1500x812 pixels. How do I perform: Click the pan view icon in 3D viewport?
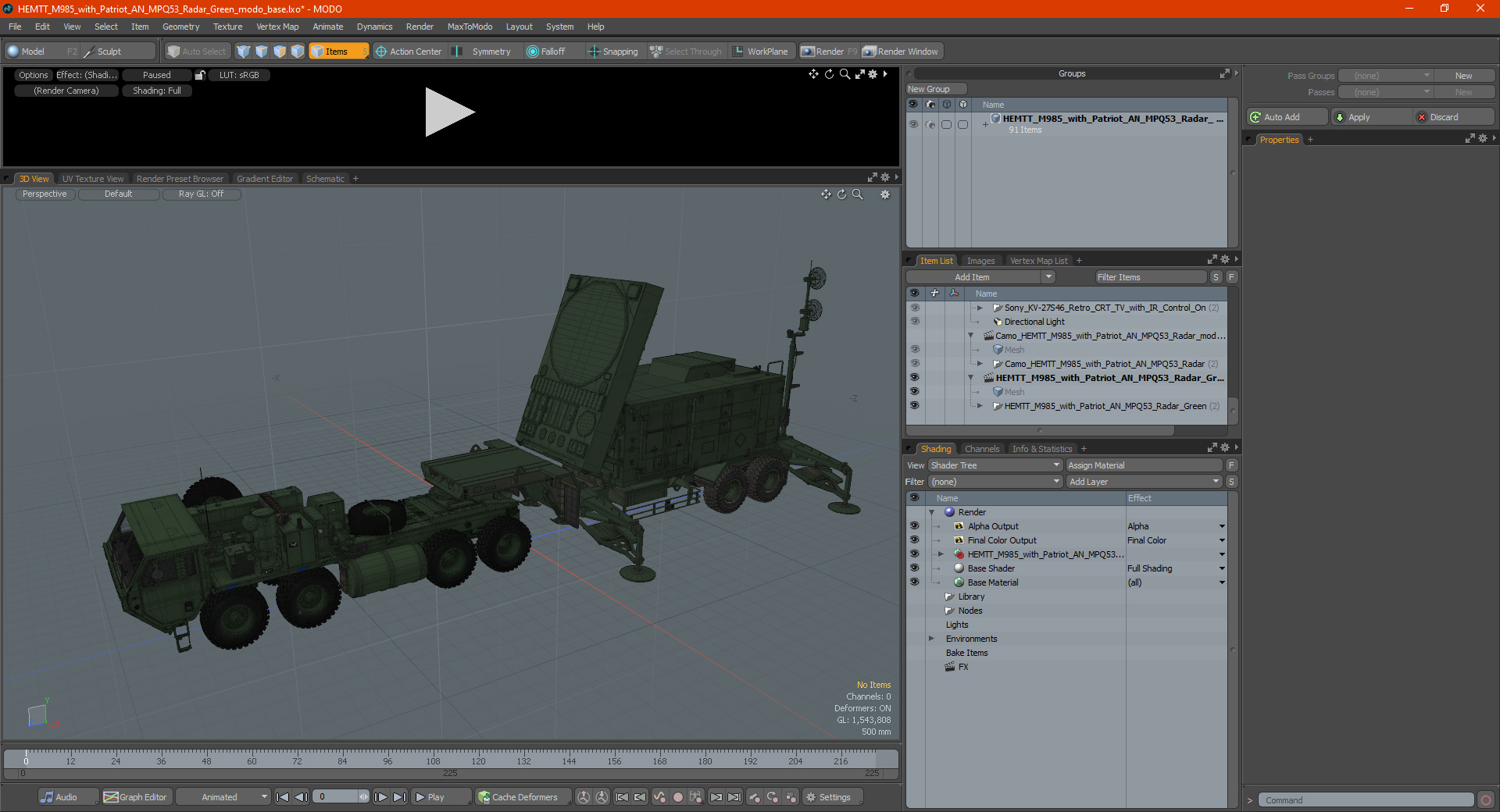[826, 194]
